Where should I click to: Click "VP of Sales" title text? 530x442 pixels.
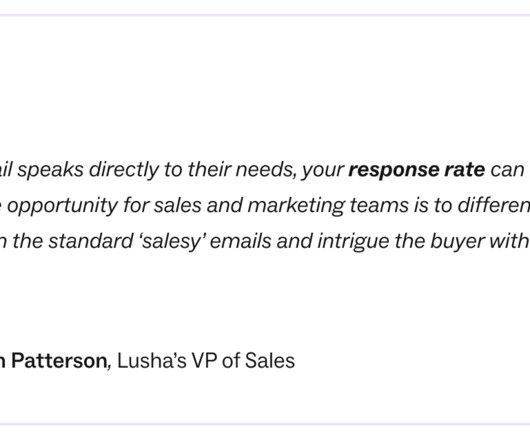(x=243, y=361)
